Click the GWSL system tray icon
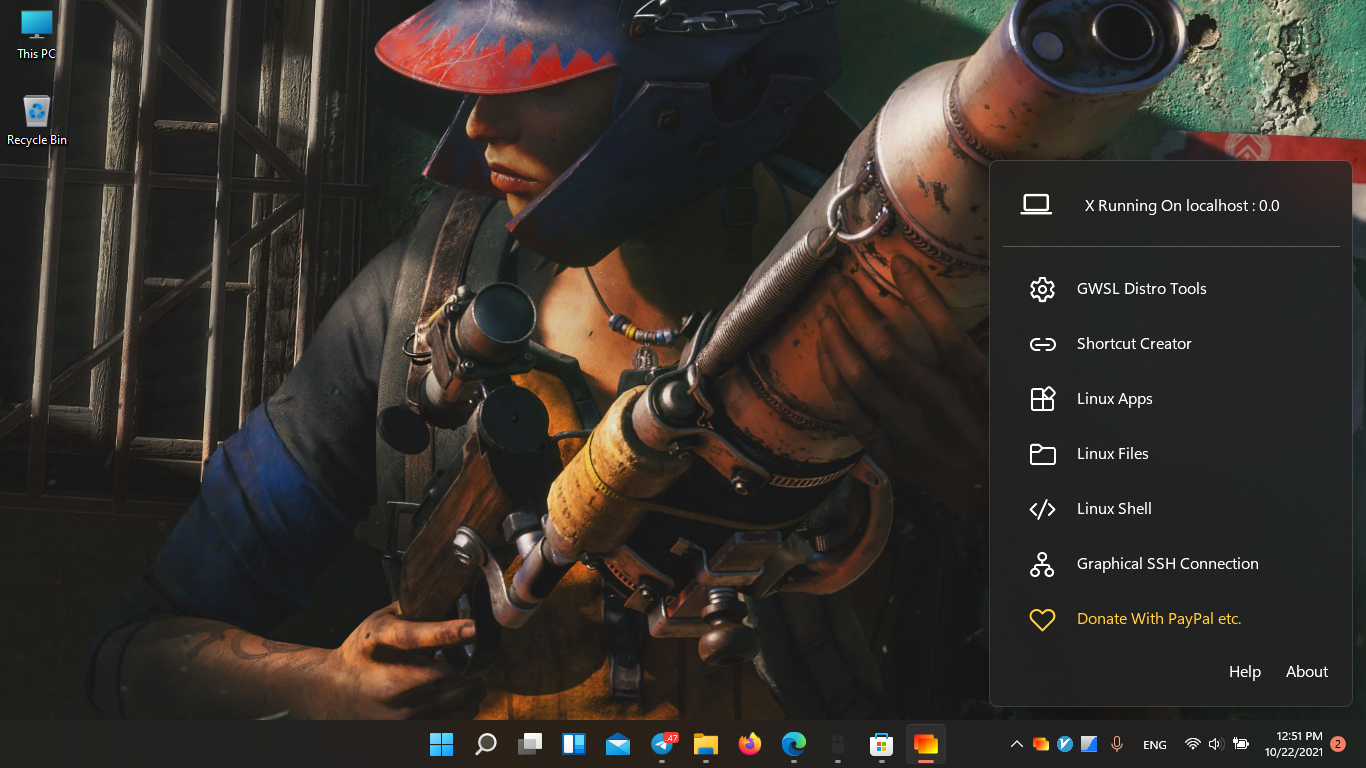1366x768 pixels. tap(1041, 744)
